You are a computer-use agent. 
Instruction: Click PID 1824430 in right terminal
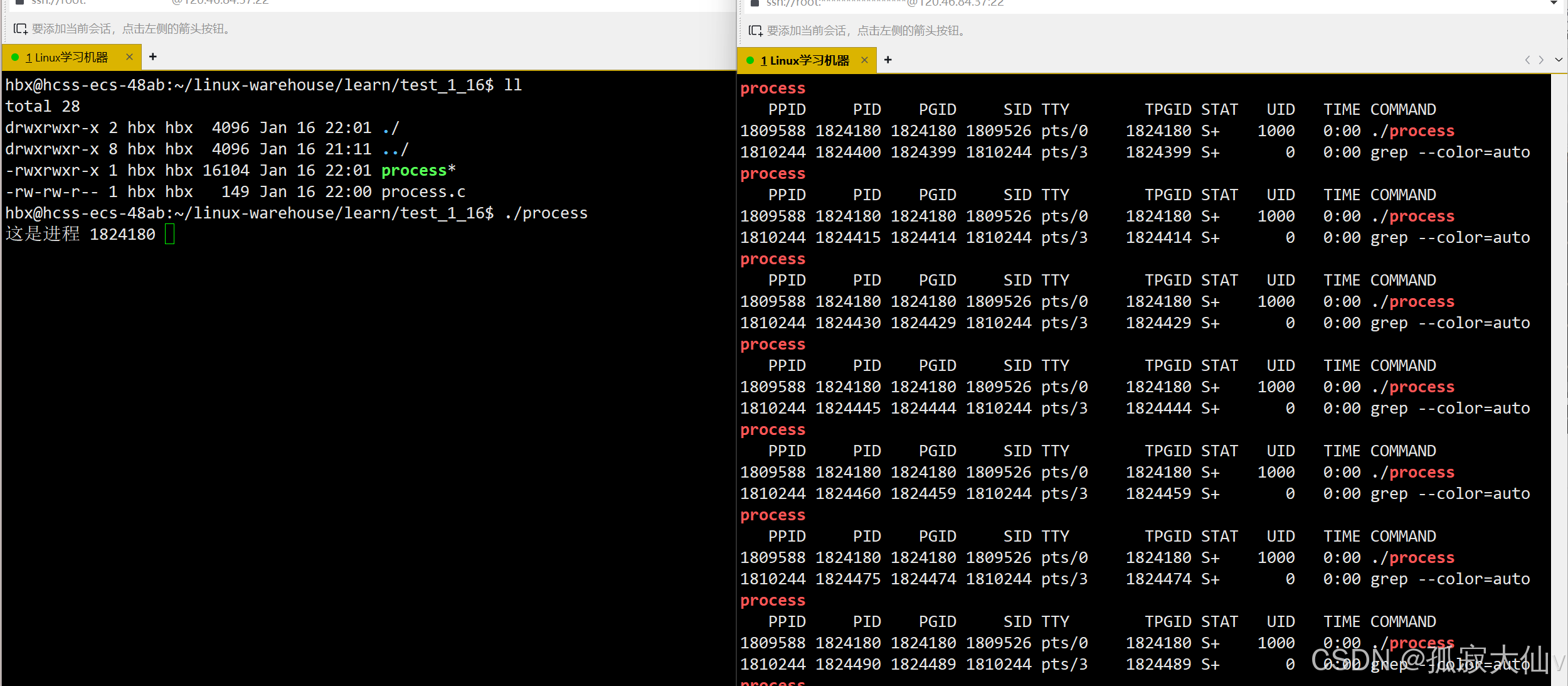(848, 323)
